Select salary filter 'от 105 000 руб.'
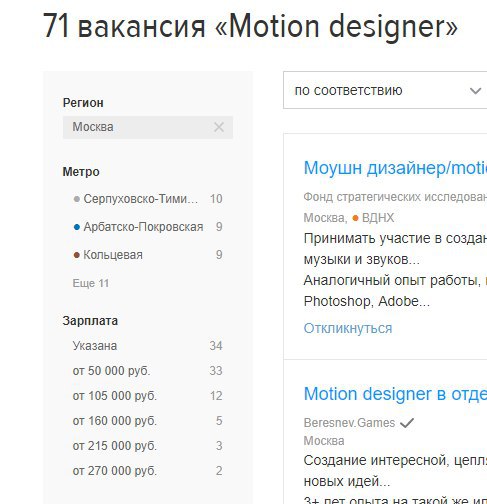The height and width of the screenshot is (504, 487). tap(115, 396)
